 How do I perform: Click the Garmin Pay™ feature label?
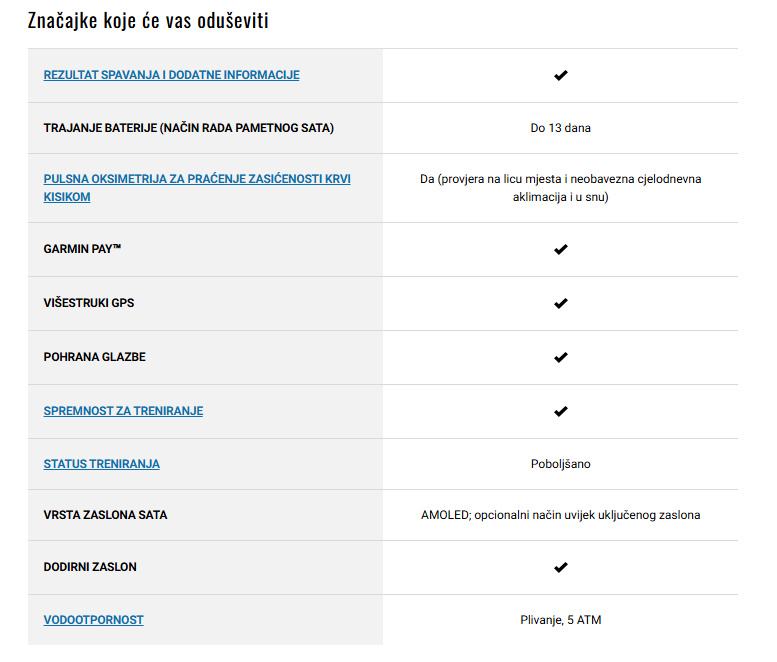tap(82, 249)
